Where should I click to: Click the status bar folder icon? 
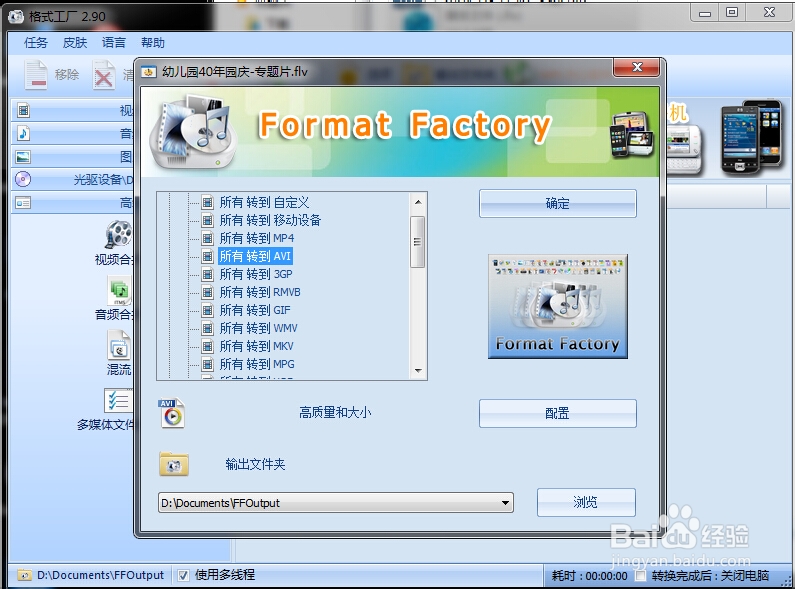[x=24, y=575]
